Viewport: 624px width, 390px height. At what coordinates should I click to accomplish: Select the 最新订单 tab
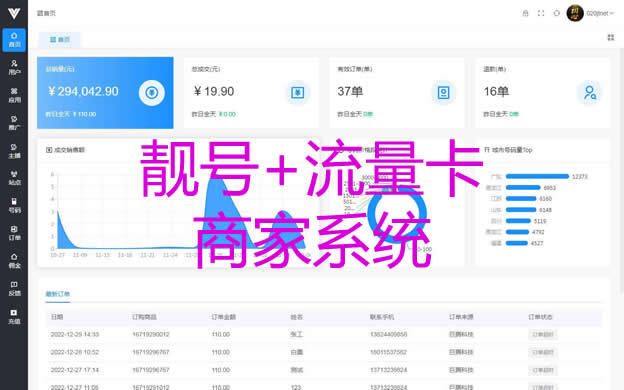58,294
